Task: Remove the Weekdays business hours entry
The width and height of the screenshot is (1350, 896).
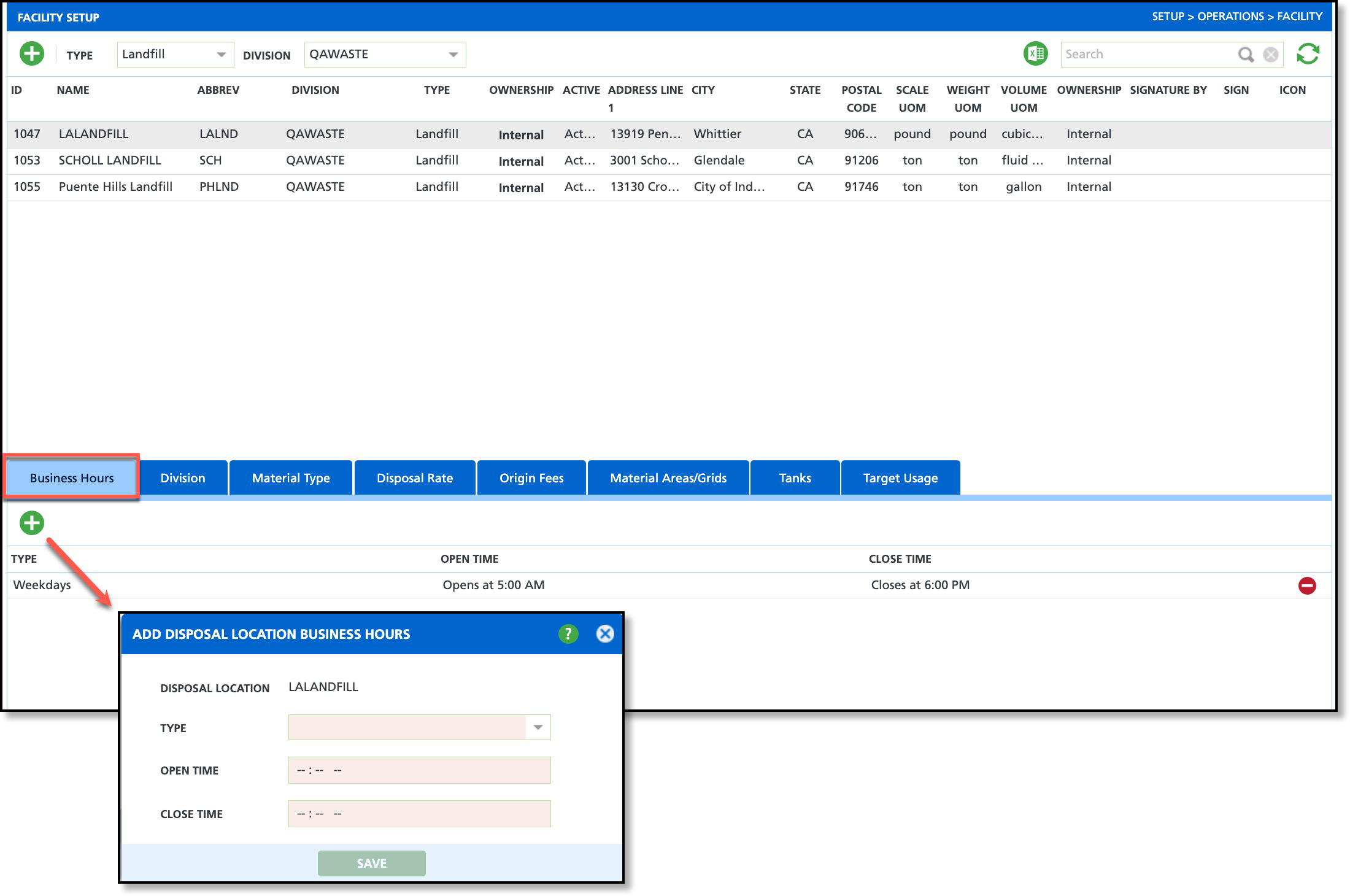Action: tap(1306, 585)
